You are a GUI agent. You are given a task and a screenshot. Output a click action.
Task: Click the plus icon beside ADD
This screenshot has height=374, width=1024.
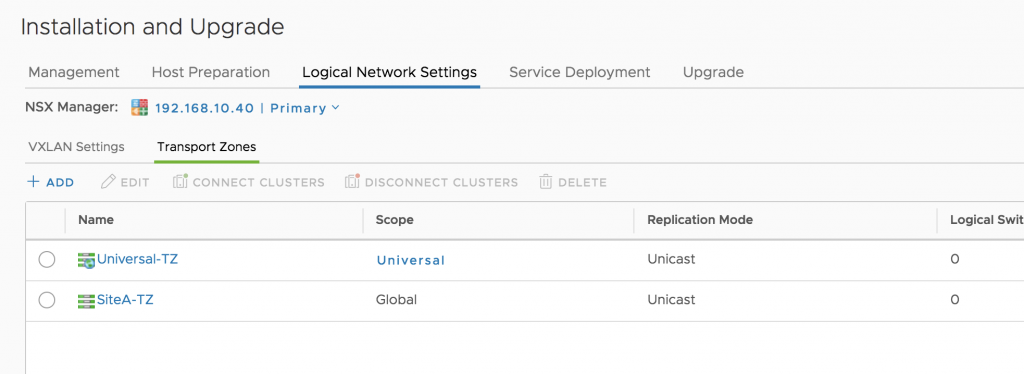33,182
